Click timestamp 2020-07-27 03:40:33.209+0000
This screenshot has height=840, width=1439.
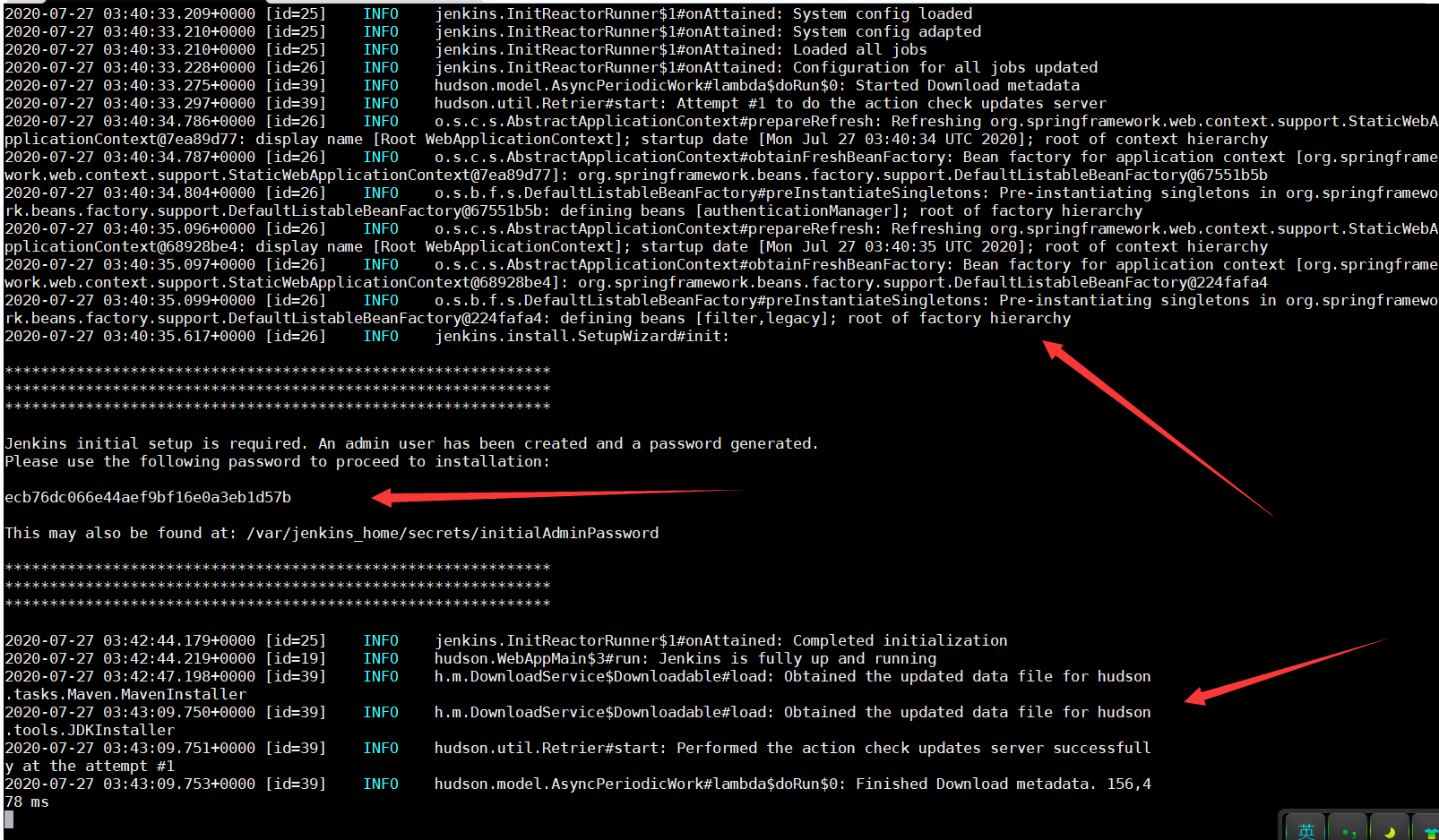[x=130, y=13]
